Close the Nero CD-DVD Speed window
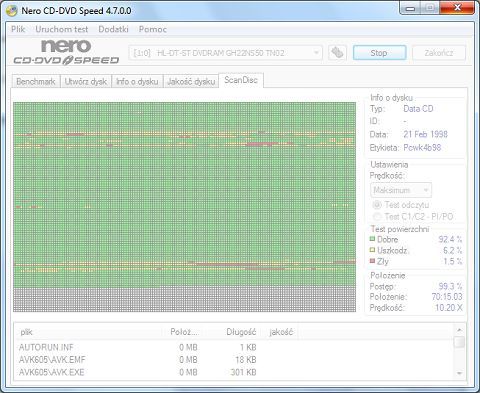The image size is (480, 393). 457,8
